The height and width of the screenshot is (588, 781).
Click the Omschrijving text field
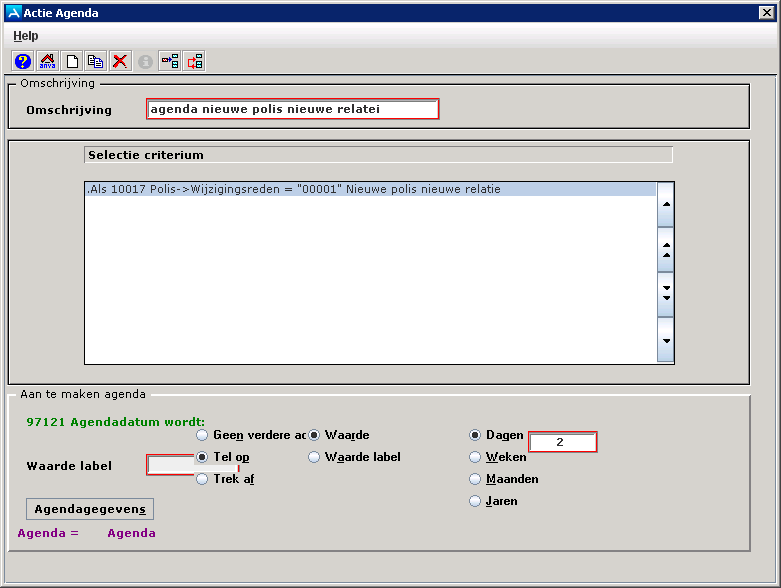[x=292, y=109]
